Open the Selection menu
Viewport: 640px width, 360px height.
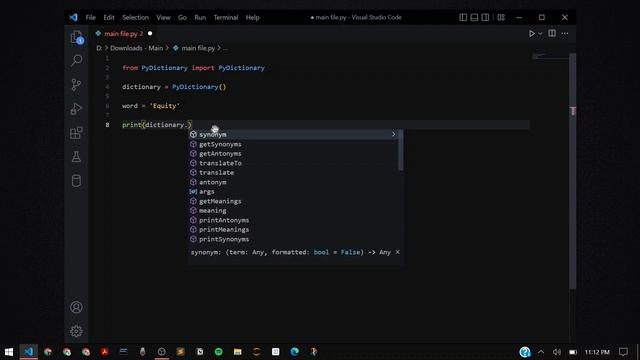(136, 17)
